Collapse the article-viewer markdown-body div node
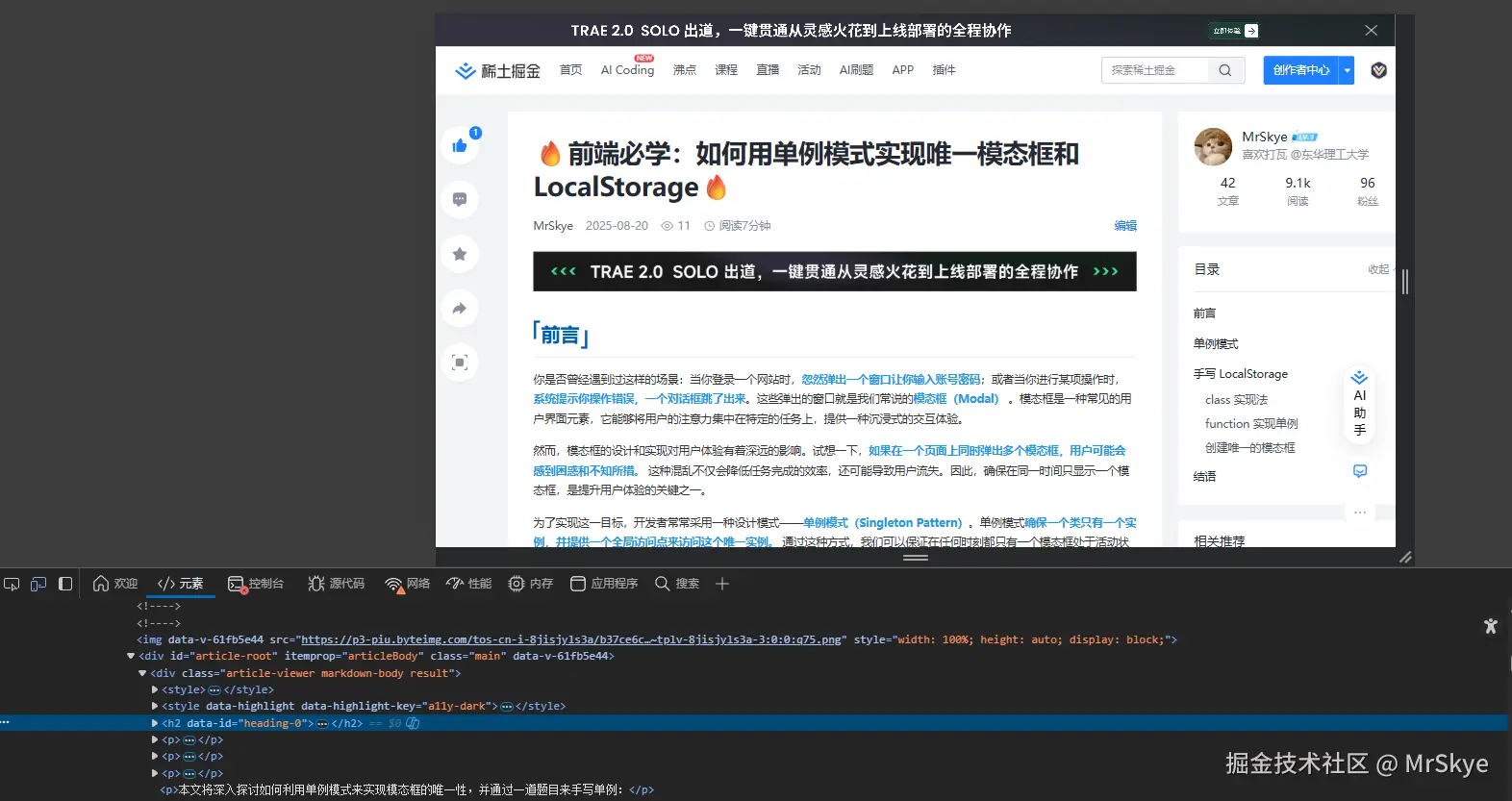Viewport: 1512px width, 801px height. [142, 673]
